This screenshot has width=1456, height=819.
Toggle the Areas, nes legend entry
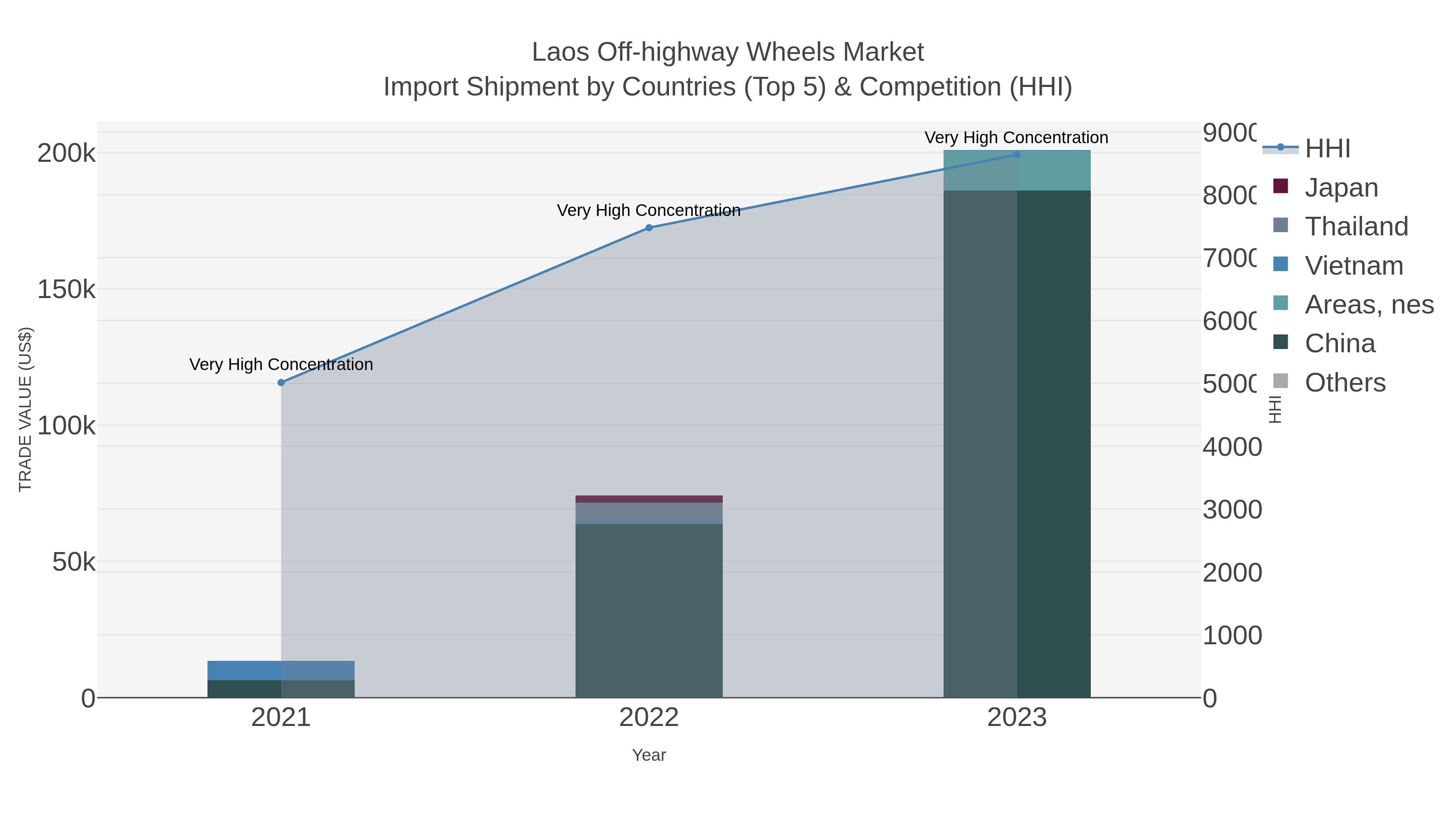pos(1353,304)
